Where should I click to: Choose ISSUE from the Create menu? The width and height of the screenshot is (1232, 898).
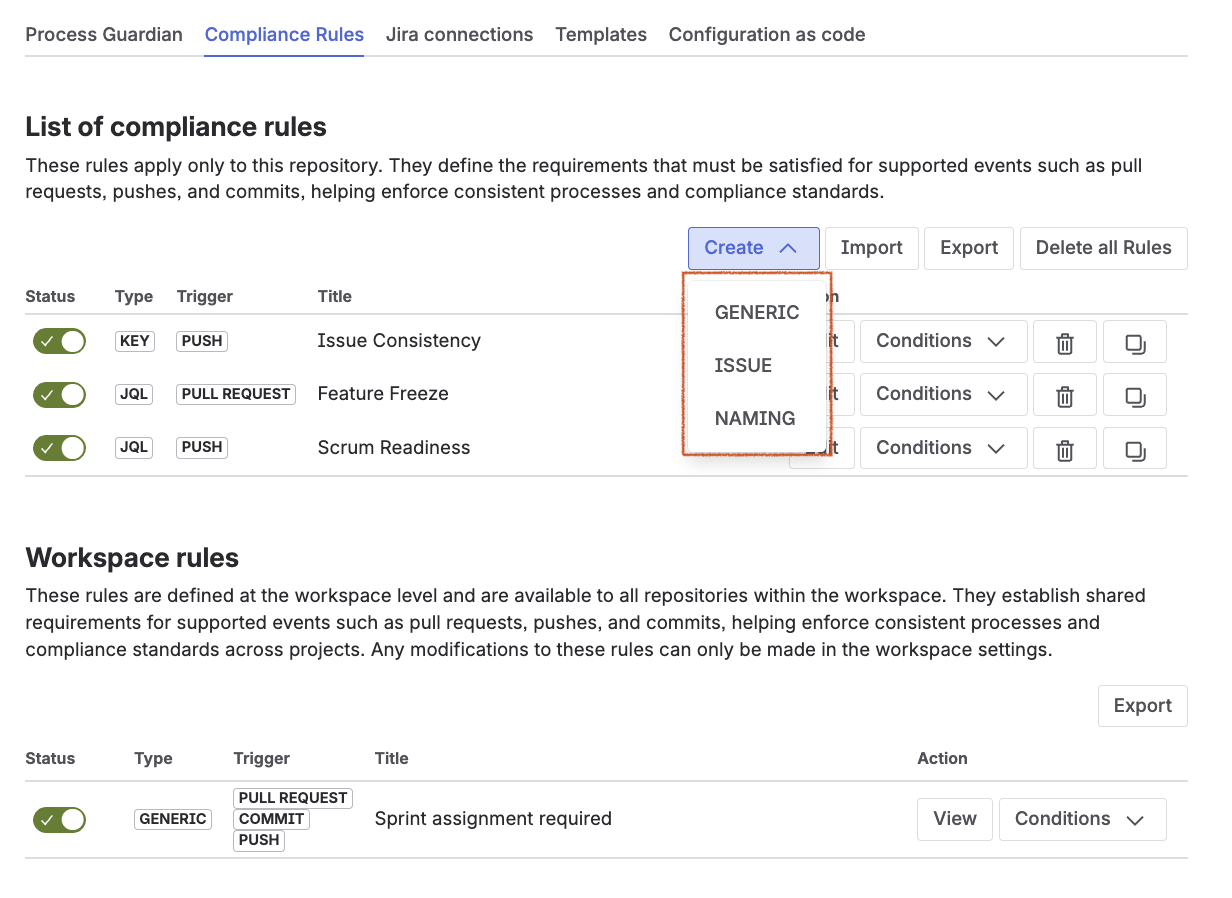pos(757,365)
